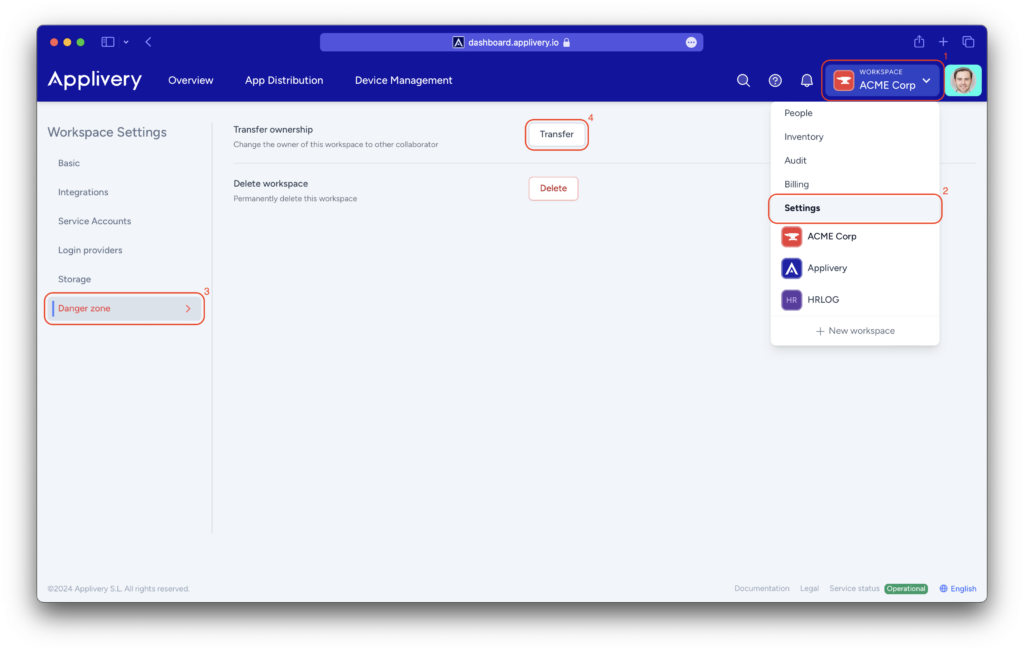
Task: Click the user profile avatar
Action: click(963, 80)
